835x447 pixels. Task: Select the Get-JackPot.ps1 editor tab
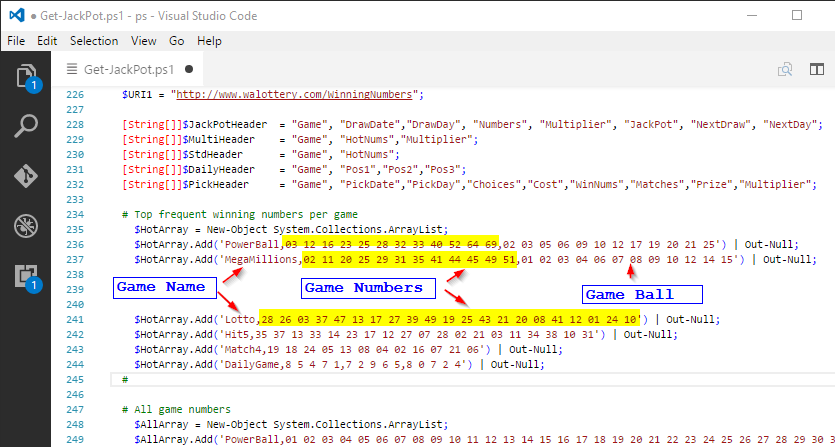[128, 69]
